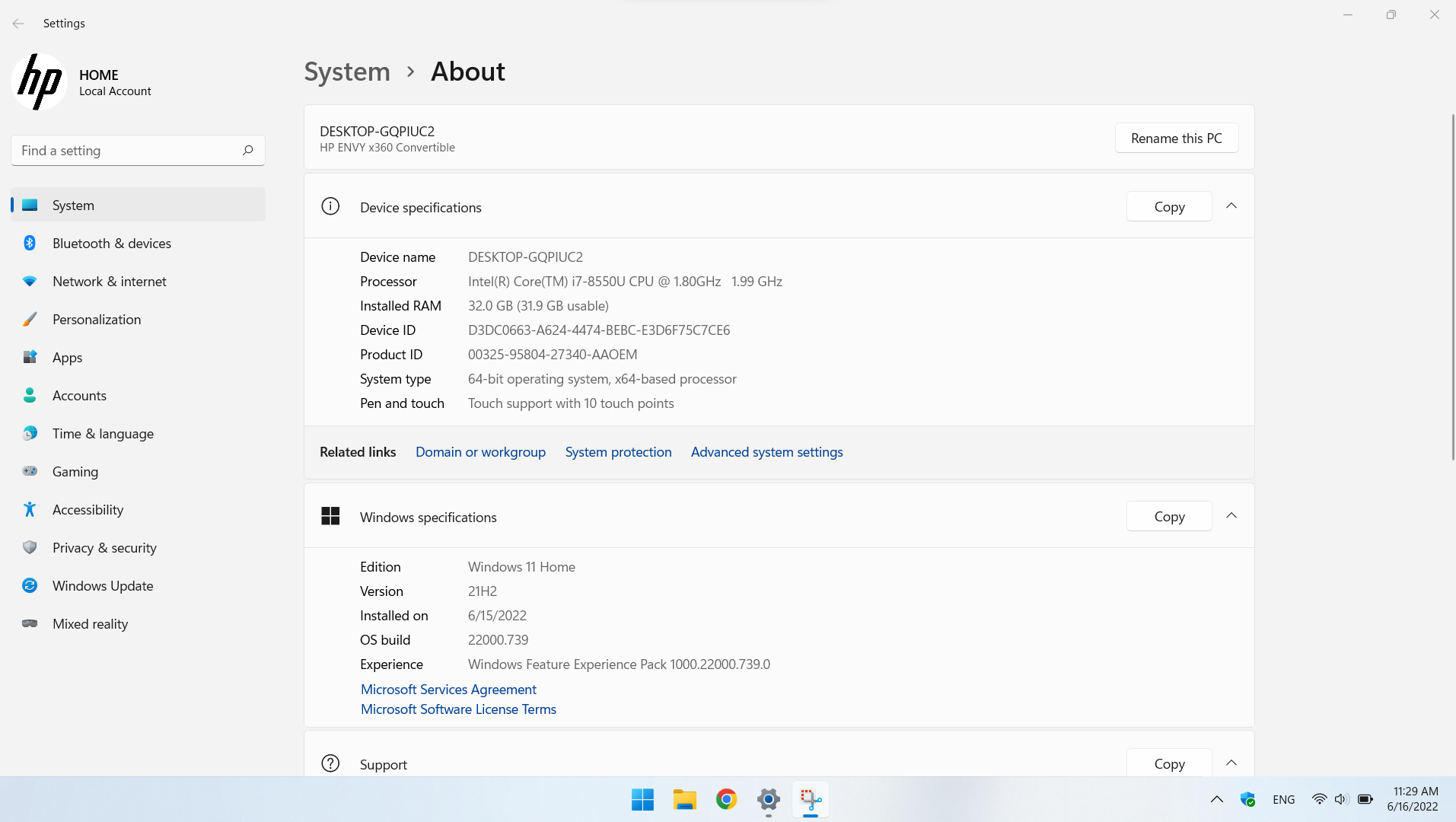Copy the Device specifications
Screen dimensions: 1456x822
(1169, 206)
